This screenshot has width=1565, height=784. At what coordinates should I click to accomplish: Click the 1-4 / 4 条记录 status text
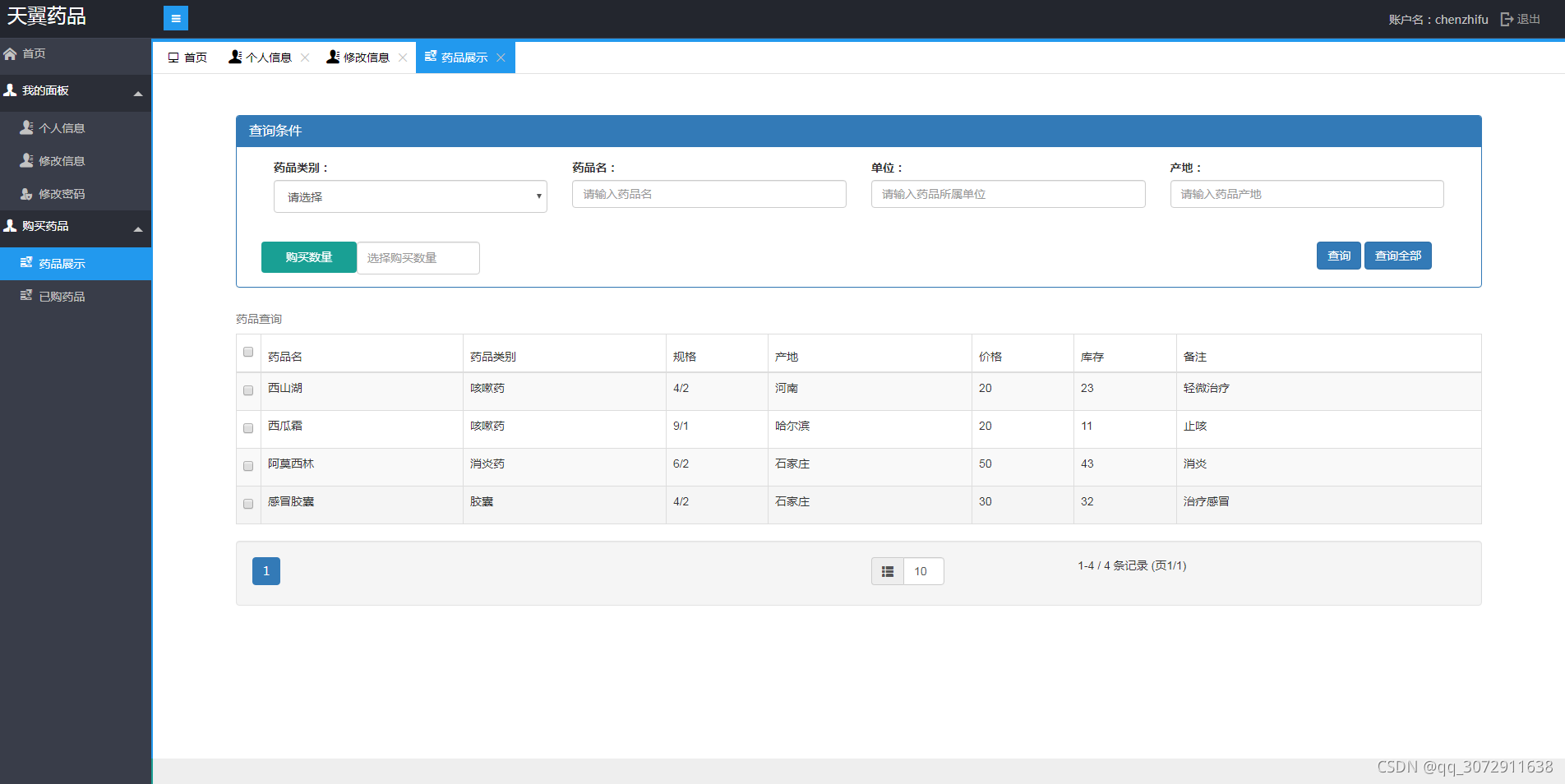[1132, 565]
